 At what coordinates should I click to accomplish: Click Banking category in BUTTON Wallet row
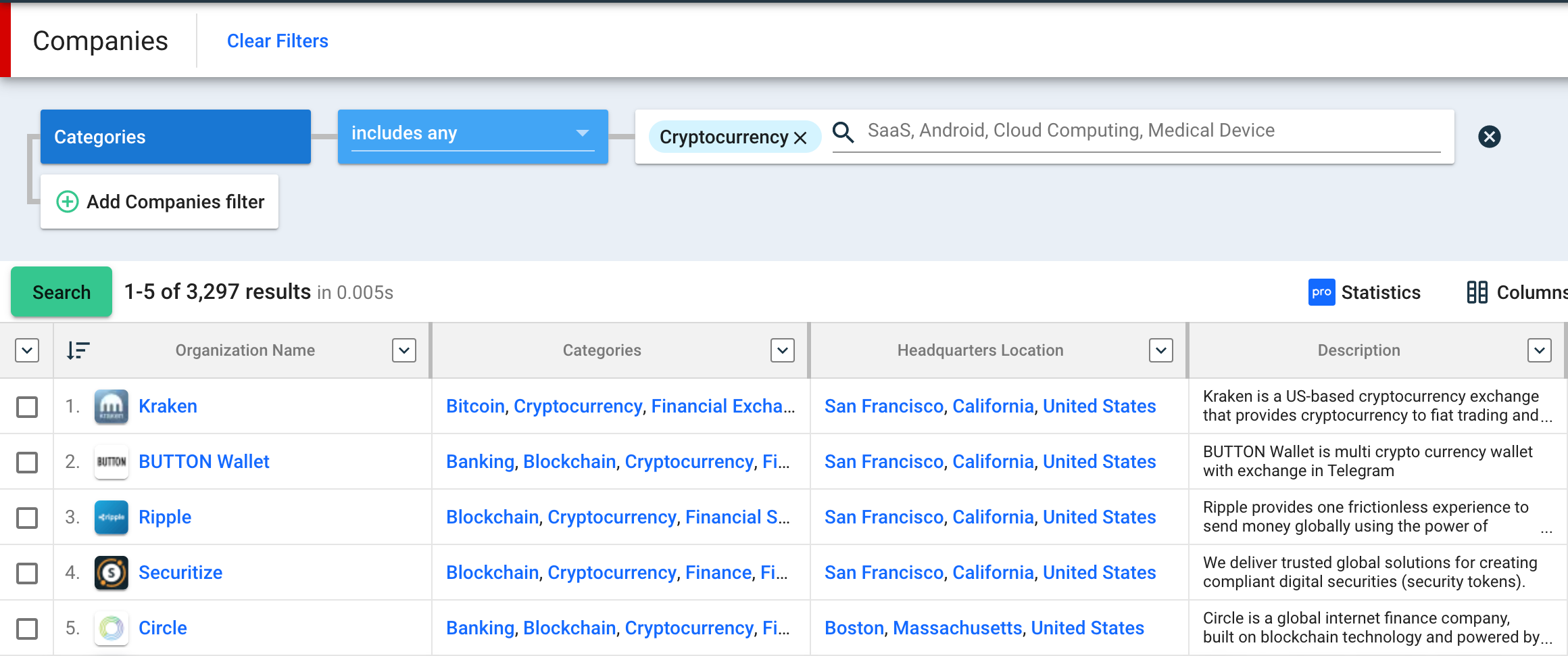coord(480,461)
